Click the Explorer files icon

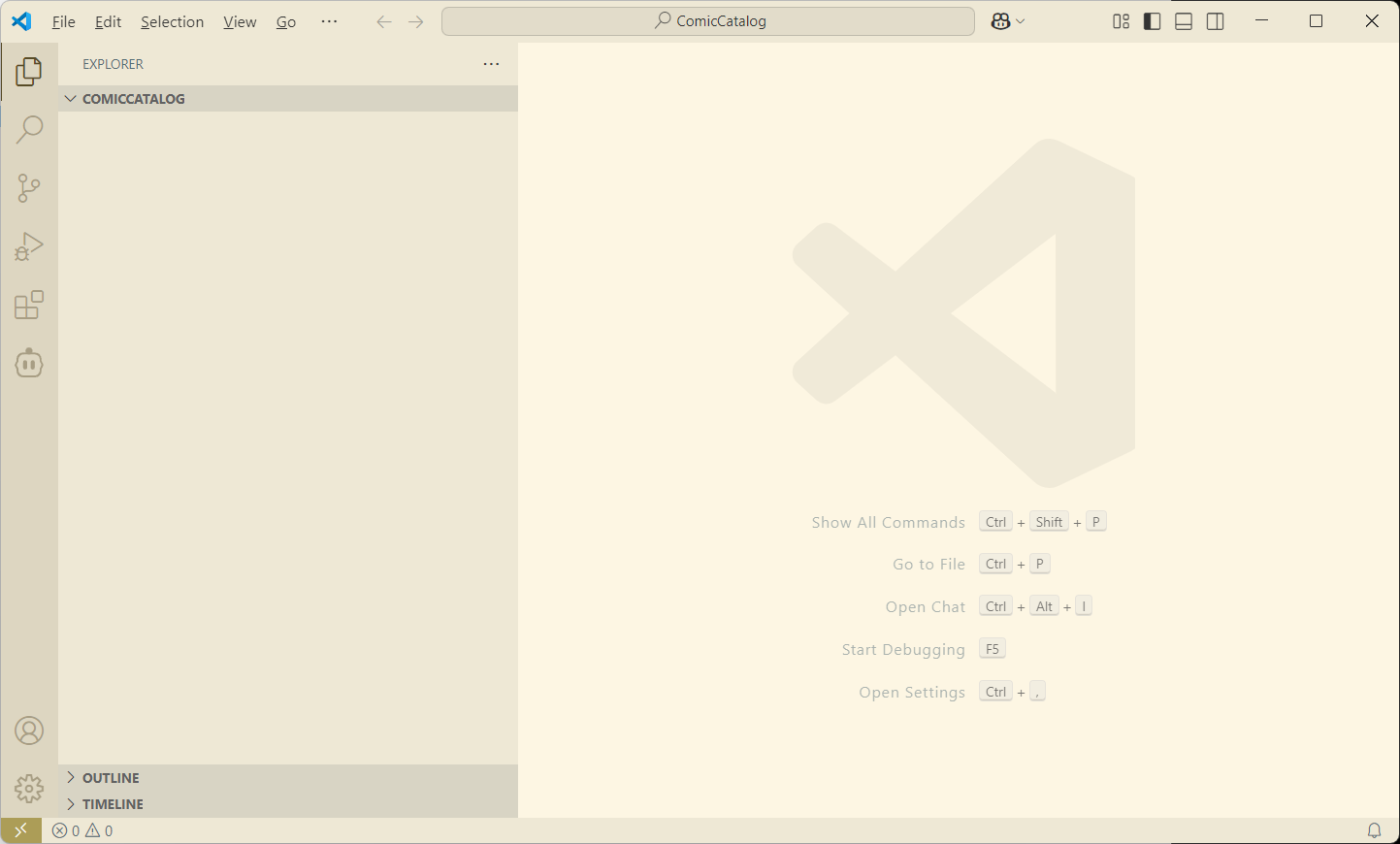click(29, 71)
